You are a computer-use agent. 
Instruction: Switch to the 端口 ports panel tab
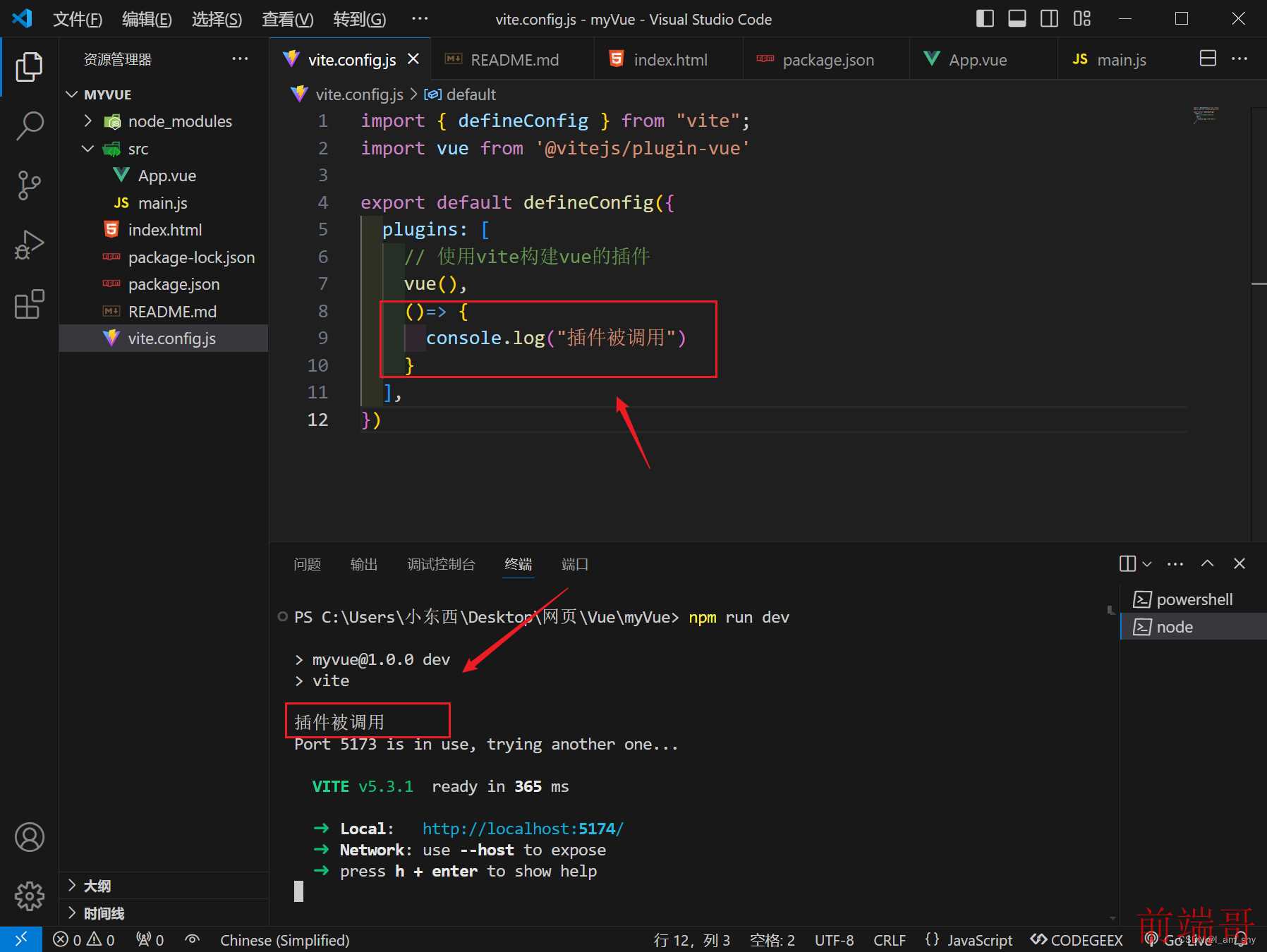575,564
